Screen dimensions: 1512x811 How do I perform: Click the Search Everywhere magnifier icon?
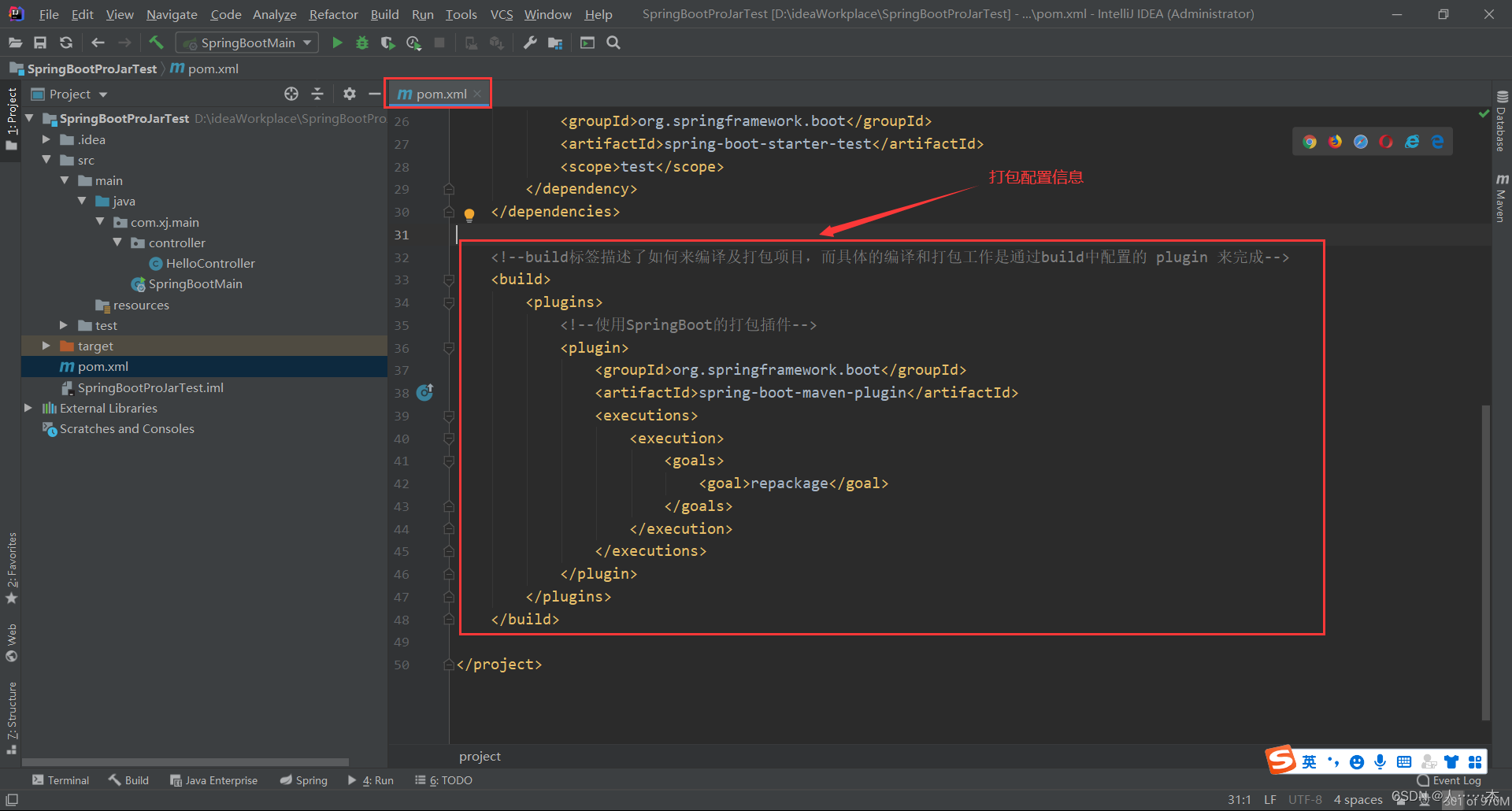click(x=613, y=43)
